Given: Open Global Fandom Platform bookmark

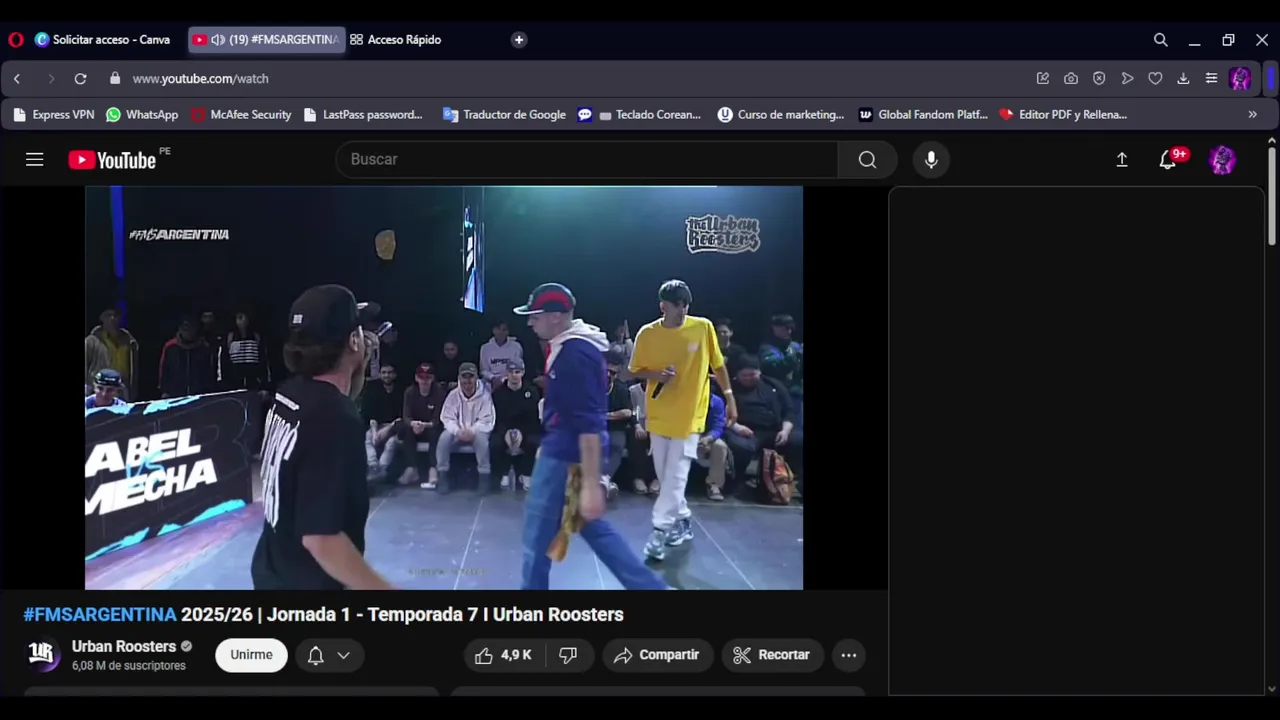Looking at the screenshot, I should (x=923, y=114).
